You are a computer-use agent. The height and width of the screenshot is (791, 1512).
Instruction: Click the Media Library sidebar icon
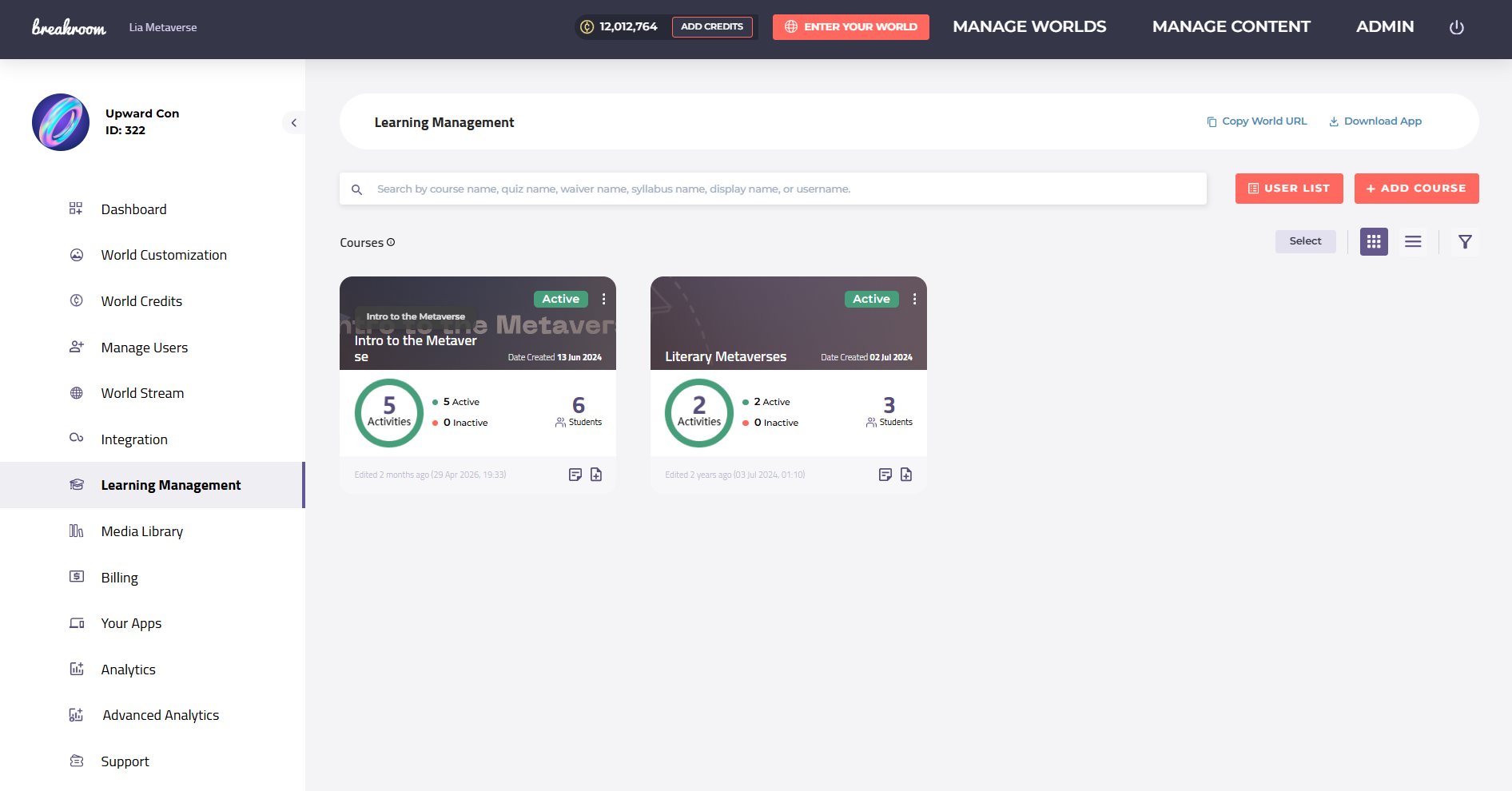click(77, 531)
